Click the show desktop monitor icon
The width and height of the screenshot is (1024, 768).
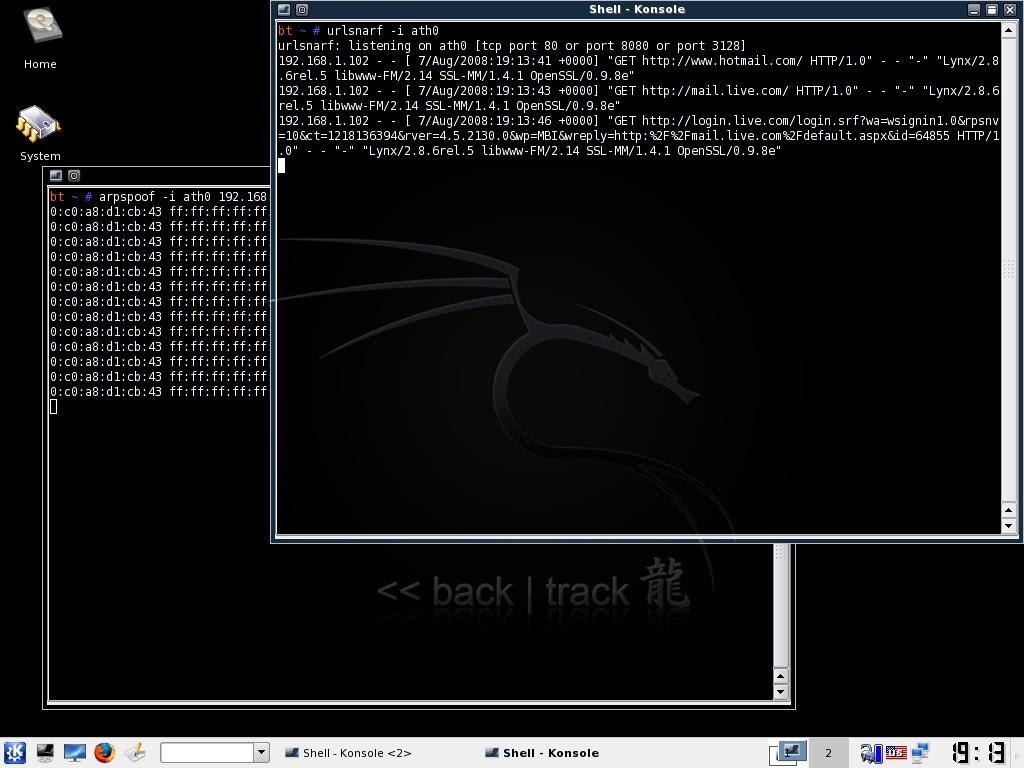point(75,753)
